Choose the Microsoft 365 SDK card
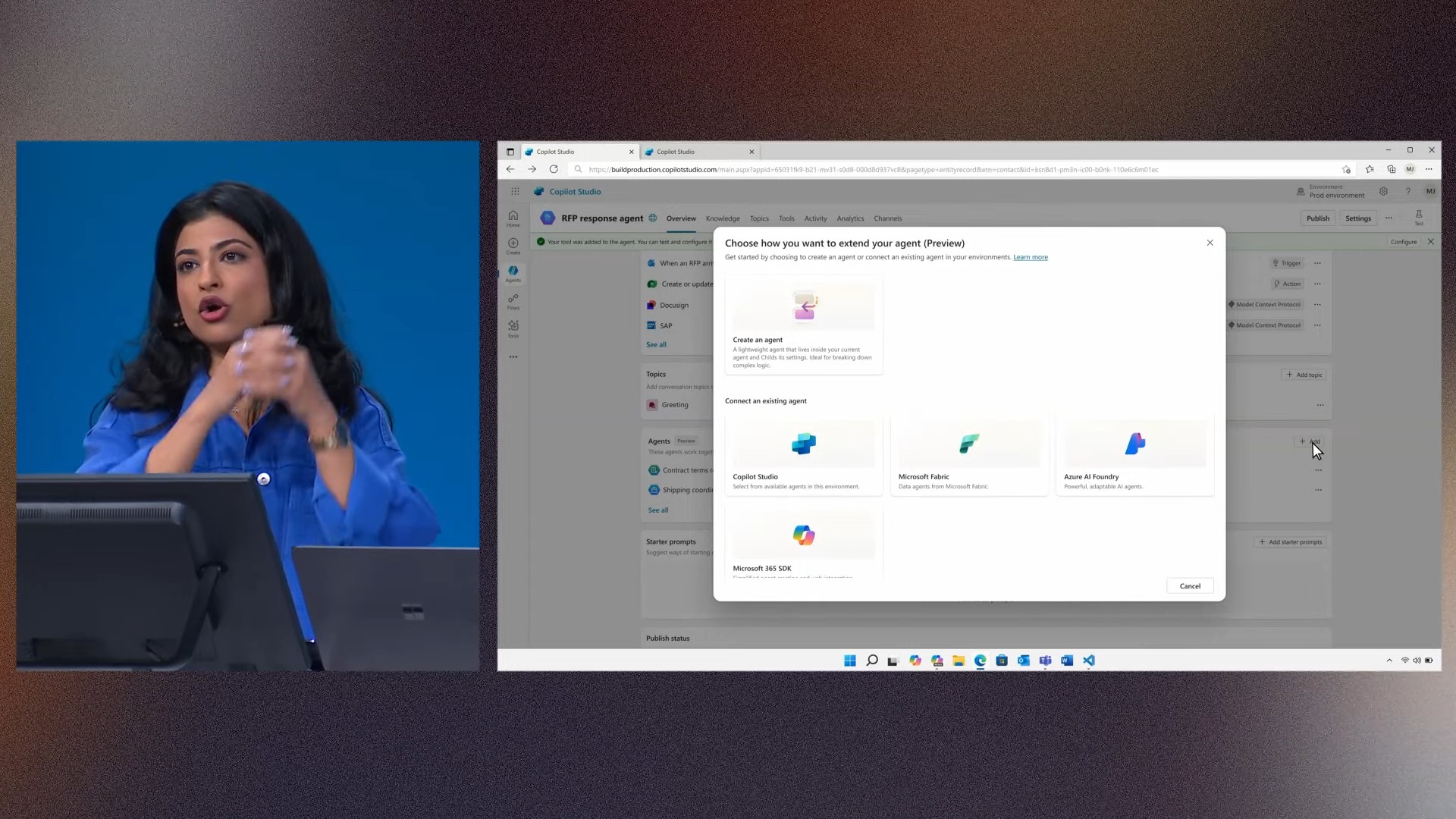 click(x=804, y=542)
